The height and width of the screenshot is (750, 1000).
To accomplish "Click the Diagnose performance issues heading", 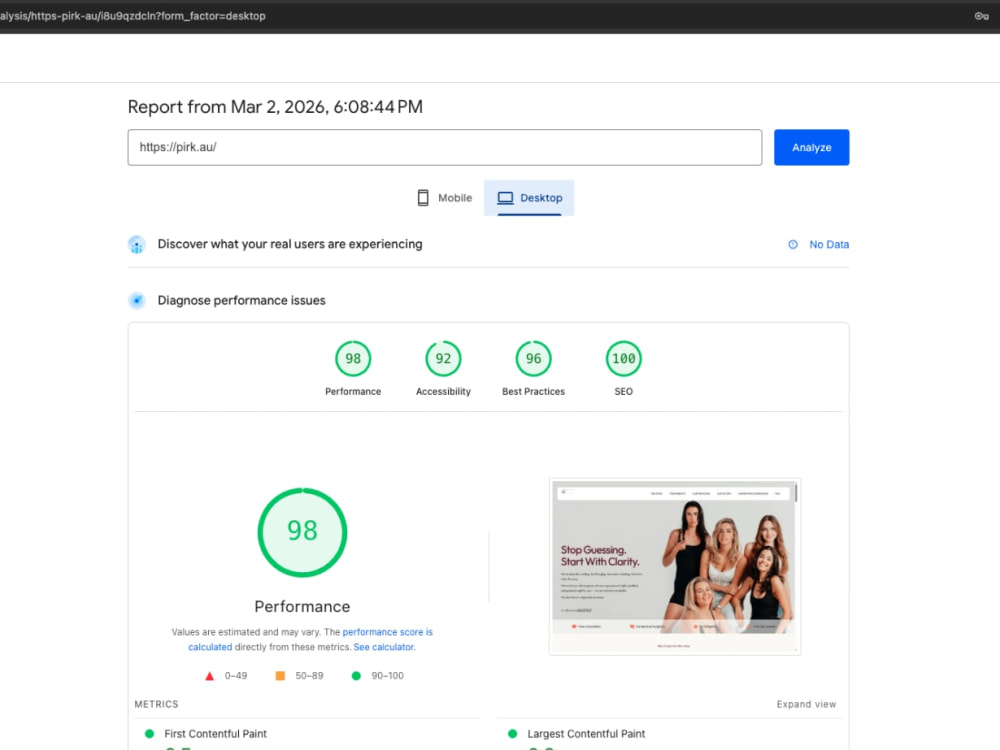I will coord(241,300).
